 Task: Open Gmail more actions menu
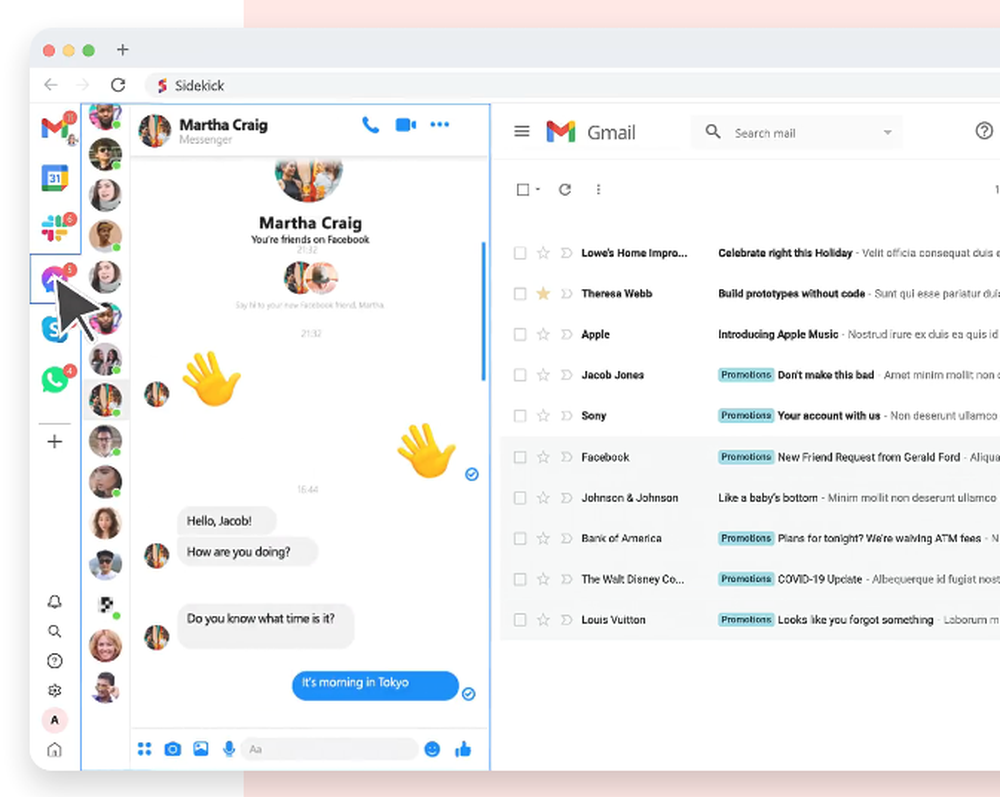[x=598, y=189]
